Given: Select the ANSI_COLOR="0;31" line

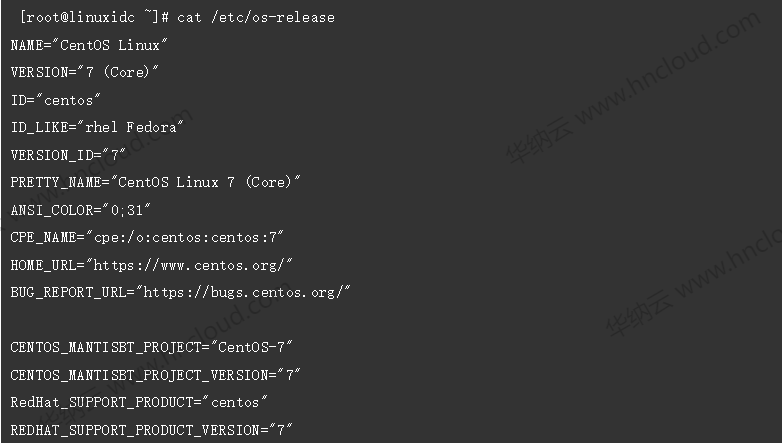Looking at the screenshot, I should click(x=80, y=210).
